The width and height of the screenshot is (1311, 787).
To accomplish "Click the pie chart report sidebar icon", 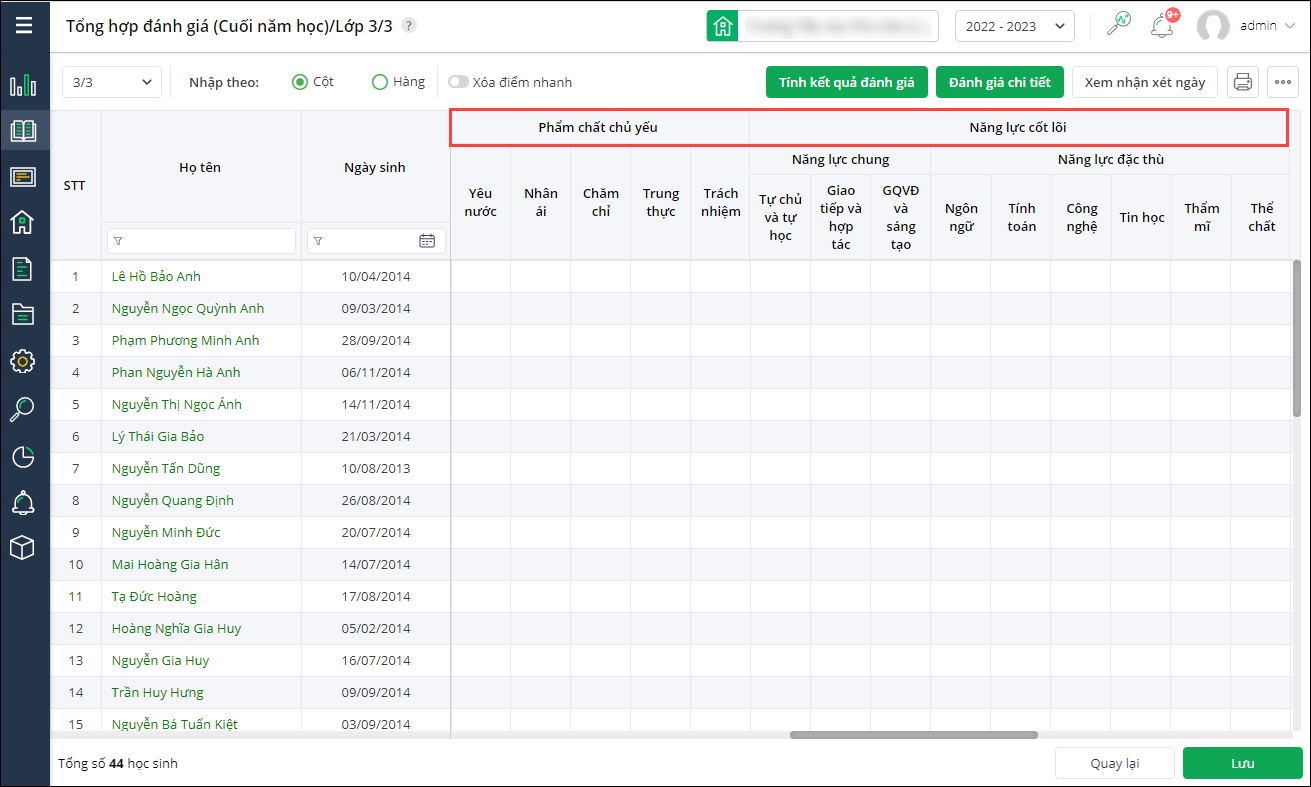I will coord(23,457).
